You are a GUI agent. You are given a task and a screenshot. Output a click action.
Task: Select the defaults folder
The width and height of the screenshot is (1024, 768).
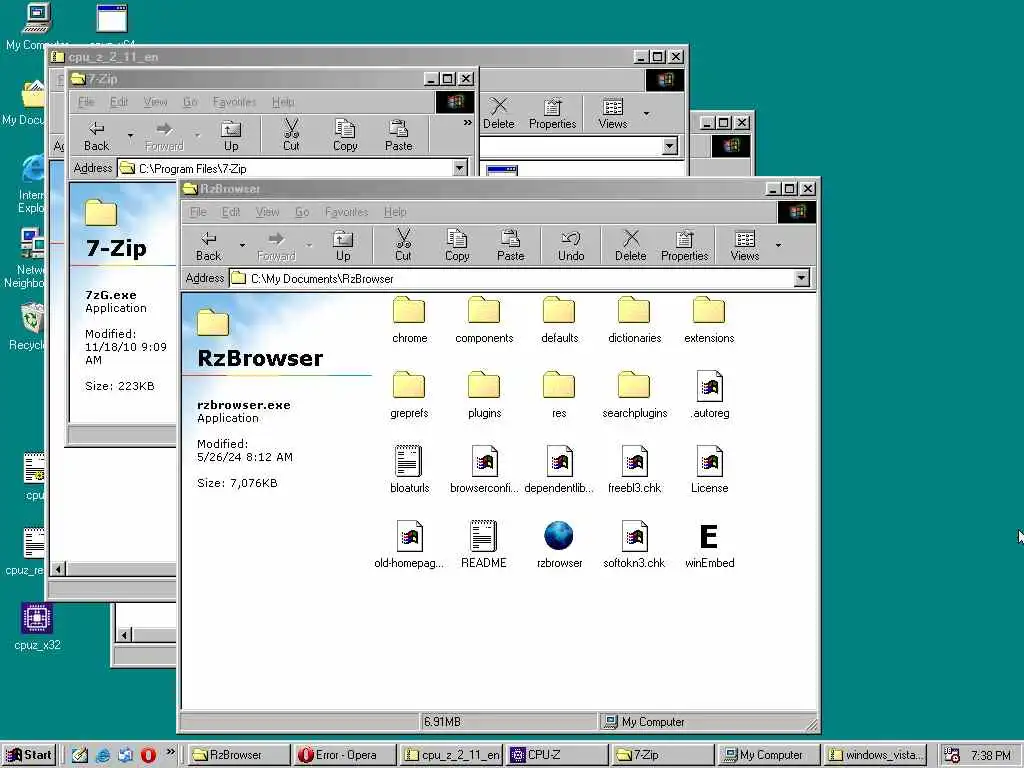[559, 319]
